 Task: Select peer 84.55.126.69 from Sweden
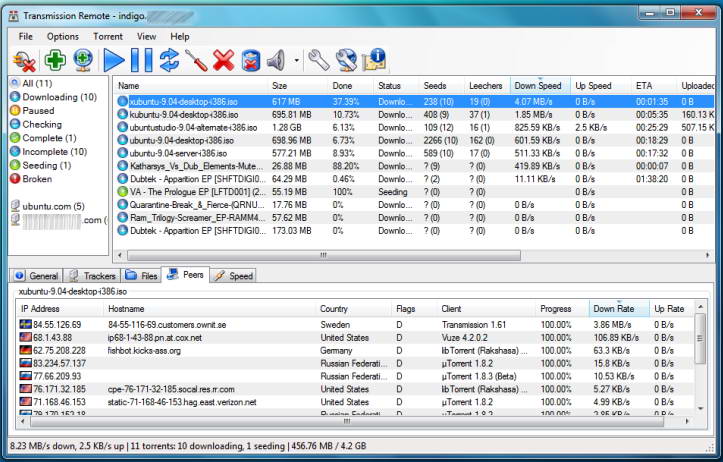click(355, 325)
